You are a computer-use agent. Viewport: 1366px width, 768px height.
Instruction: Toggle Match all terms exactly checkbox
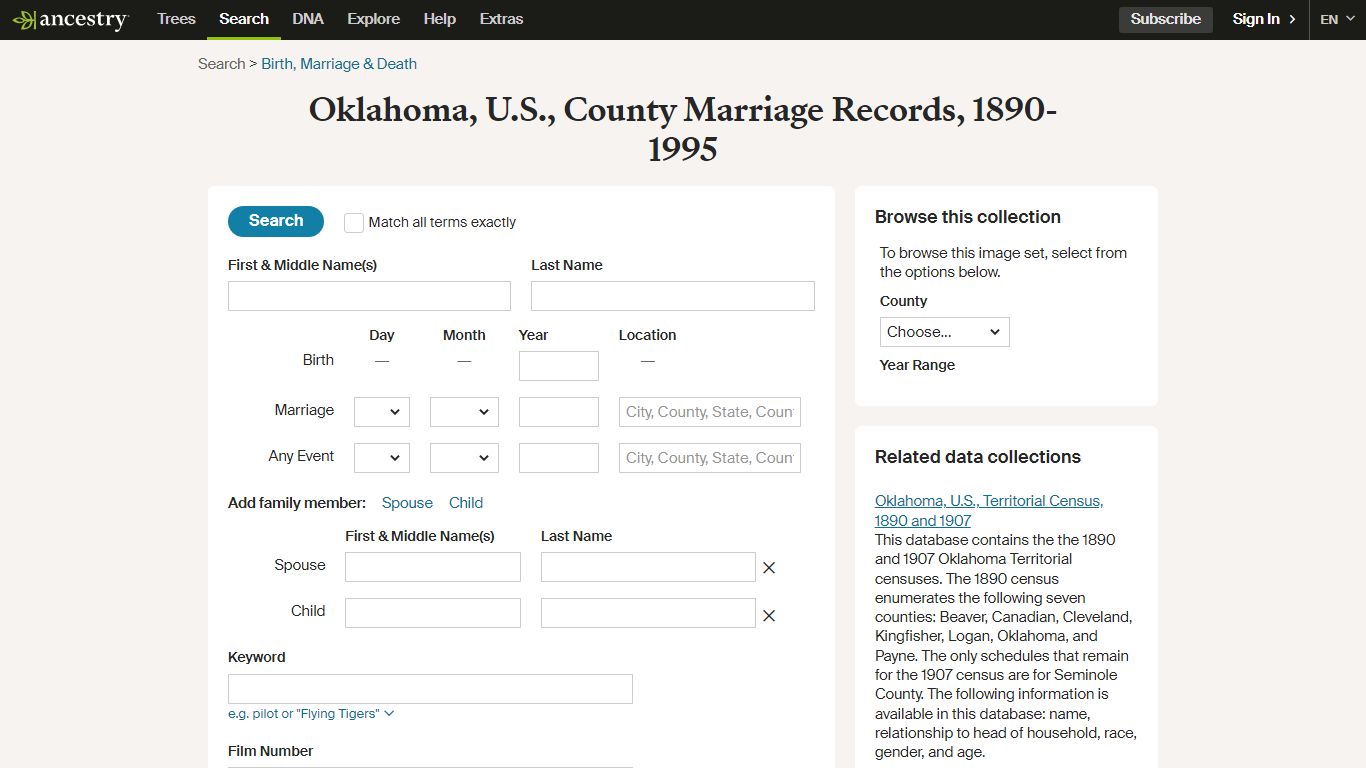click(354, 222)
